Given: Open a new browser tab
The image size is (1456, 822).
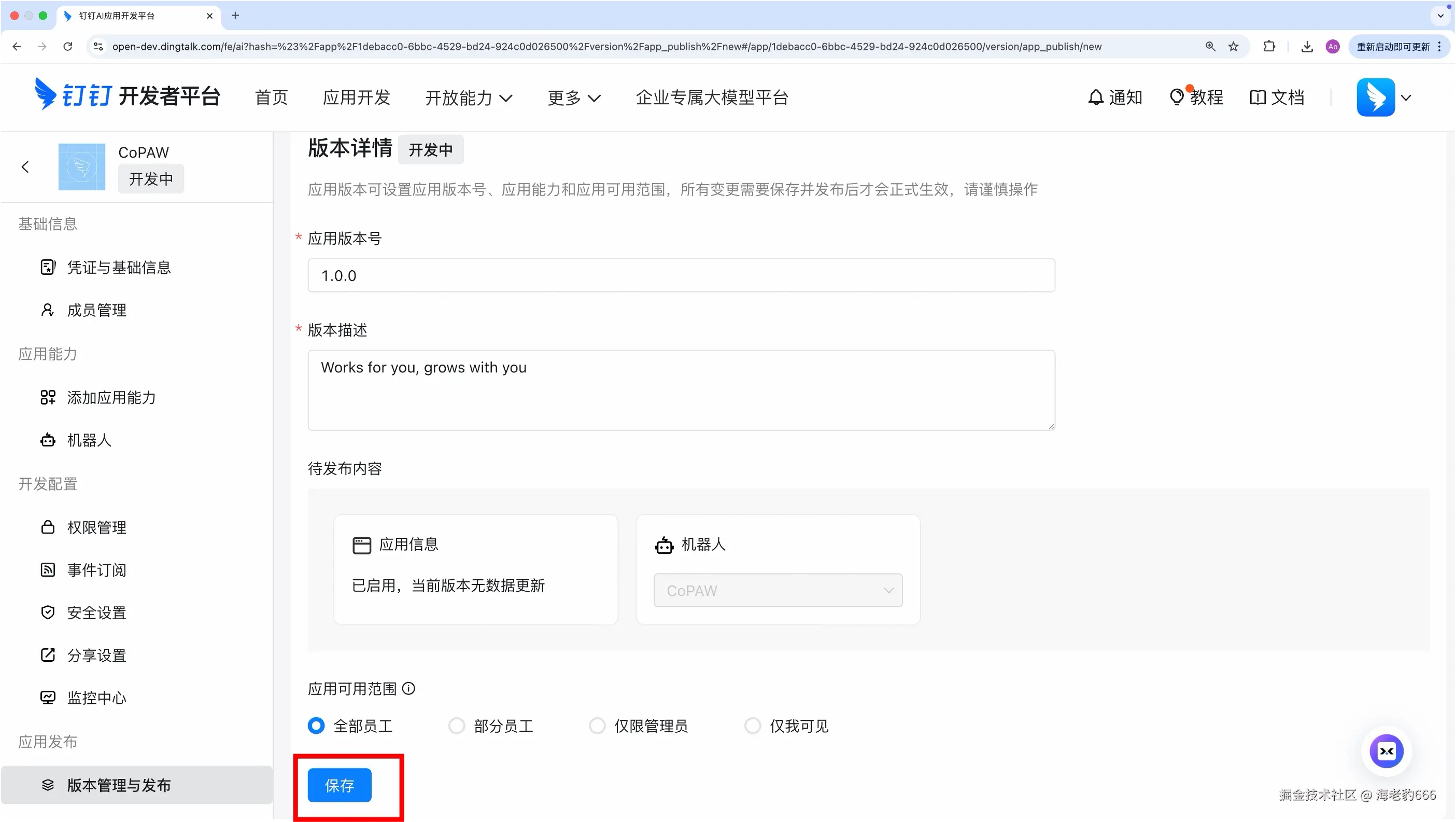Looking at the screenshot, I should tap(235, 15).
